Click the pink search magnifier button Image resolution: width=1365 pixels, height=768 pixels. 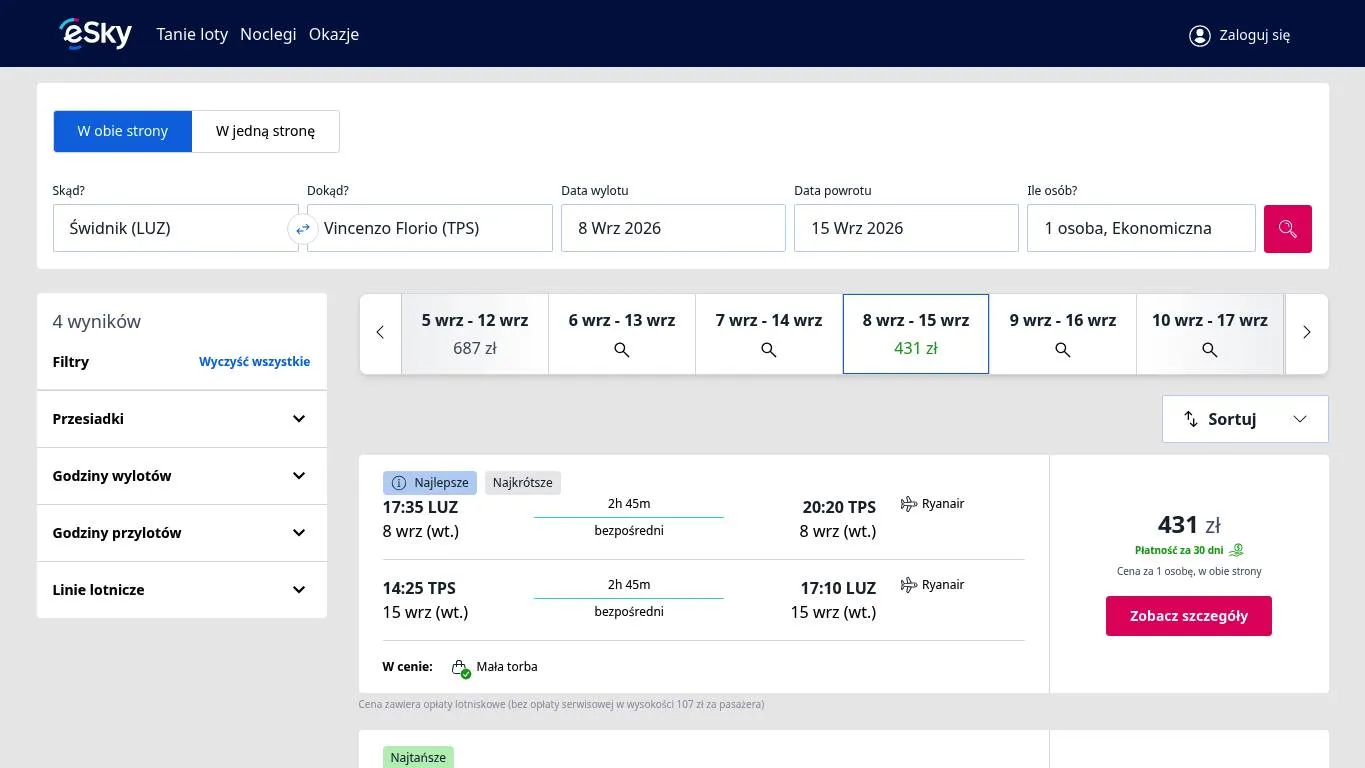pyautogui.click(x=1287, y=229)
